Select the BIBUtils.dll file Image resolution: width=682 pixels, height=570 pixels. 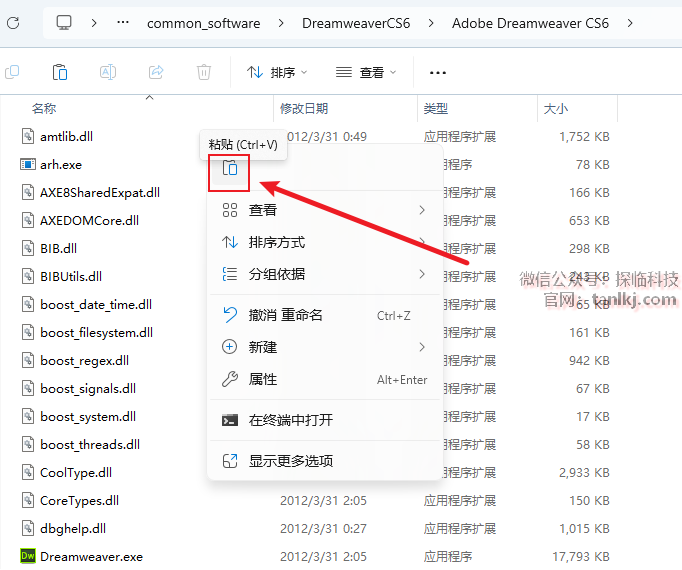click(x=71, y=276)
